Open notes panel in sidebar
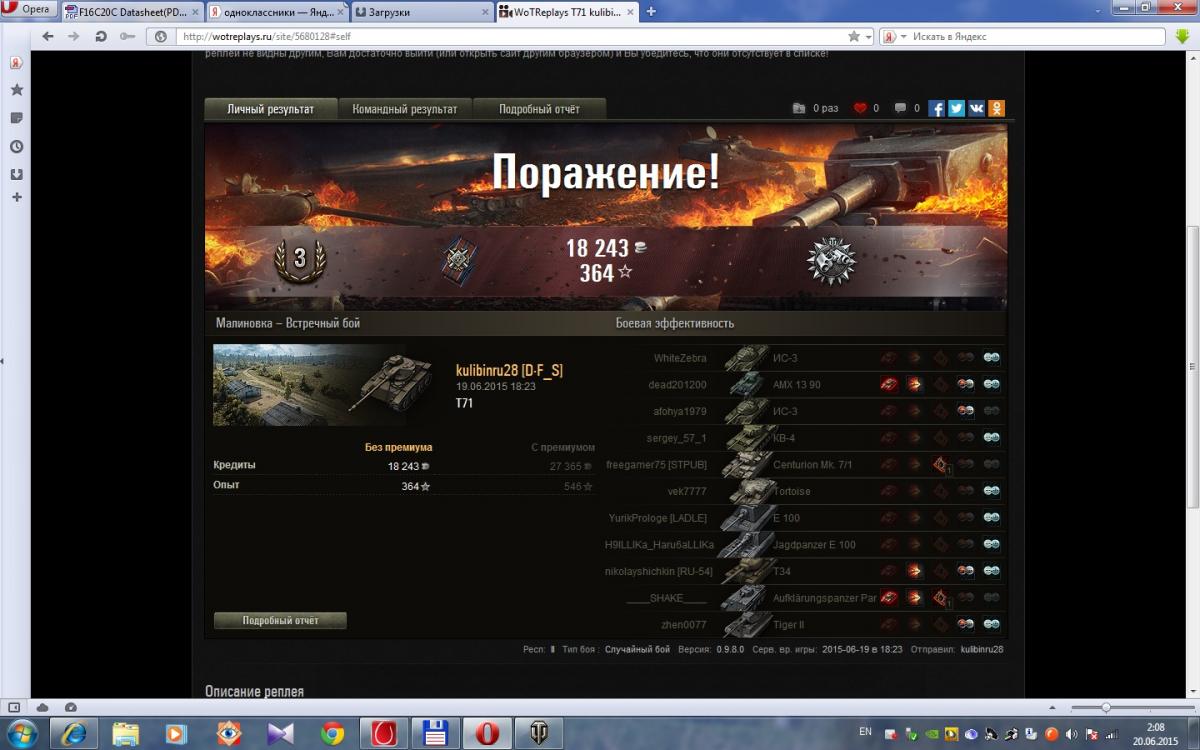 click(16, 118)
